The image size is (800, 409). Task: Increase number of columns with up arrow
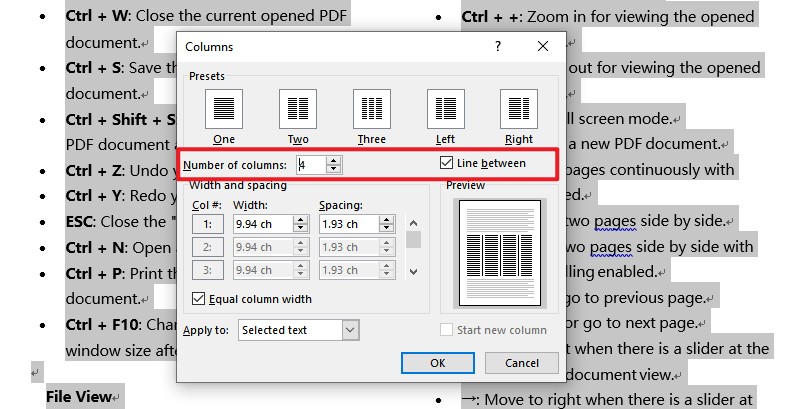point(334,161)
